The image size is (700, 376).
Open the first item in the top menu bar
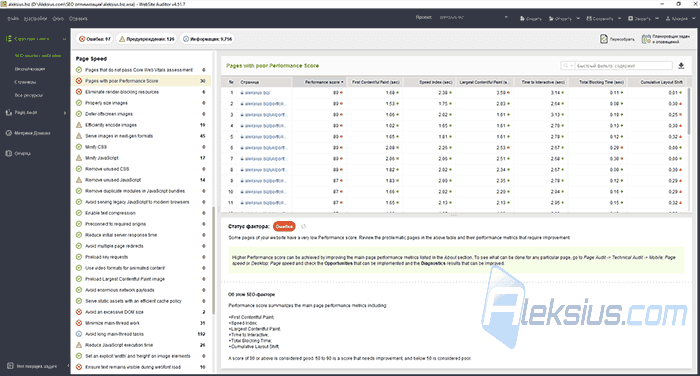coord(13,19)
